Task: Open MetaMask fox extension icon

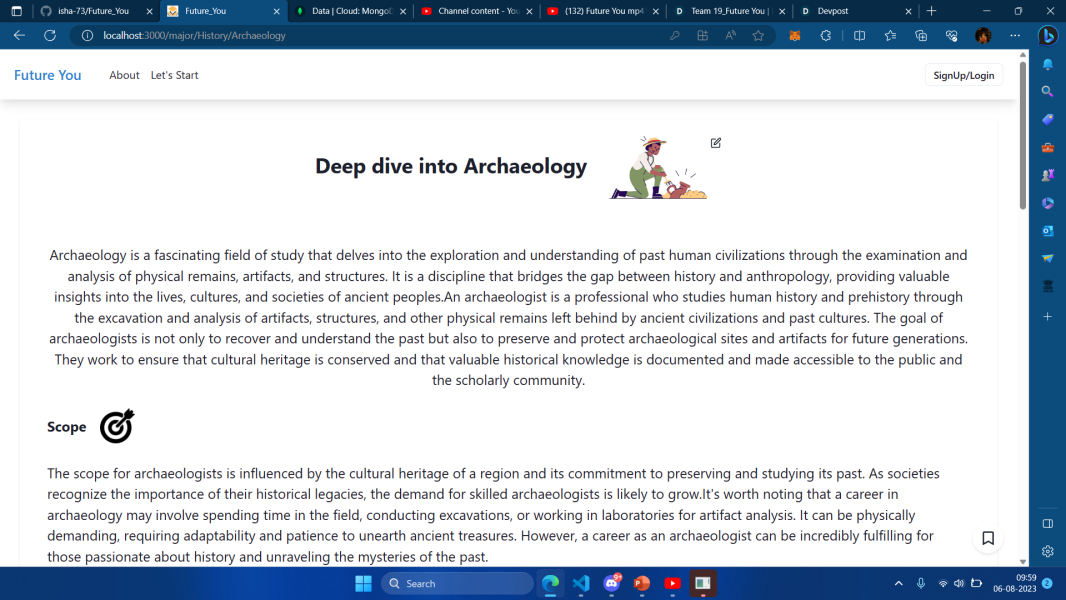Action: coord(794,35)
